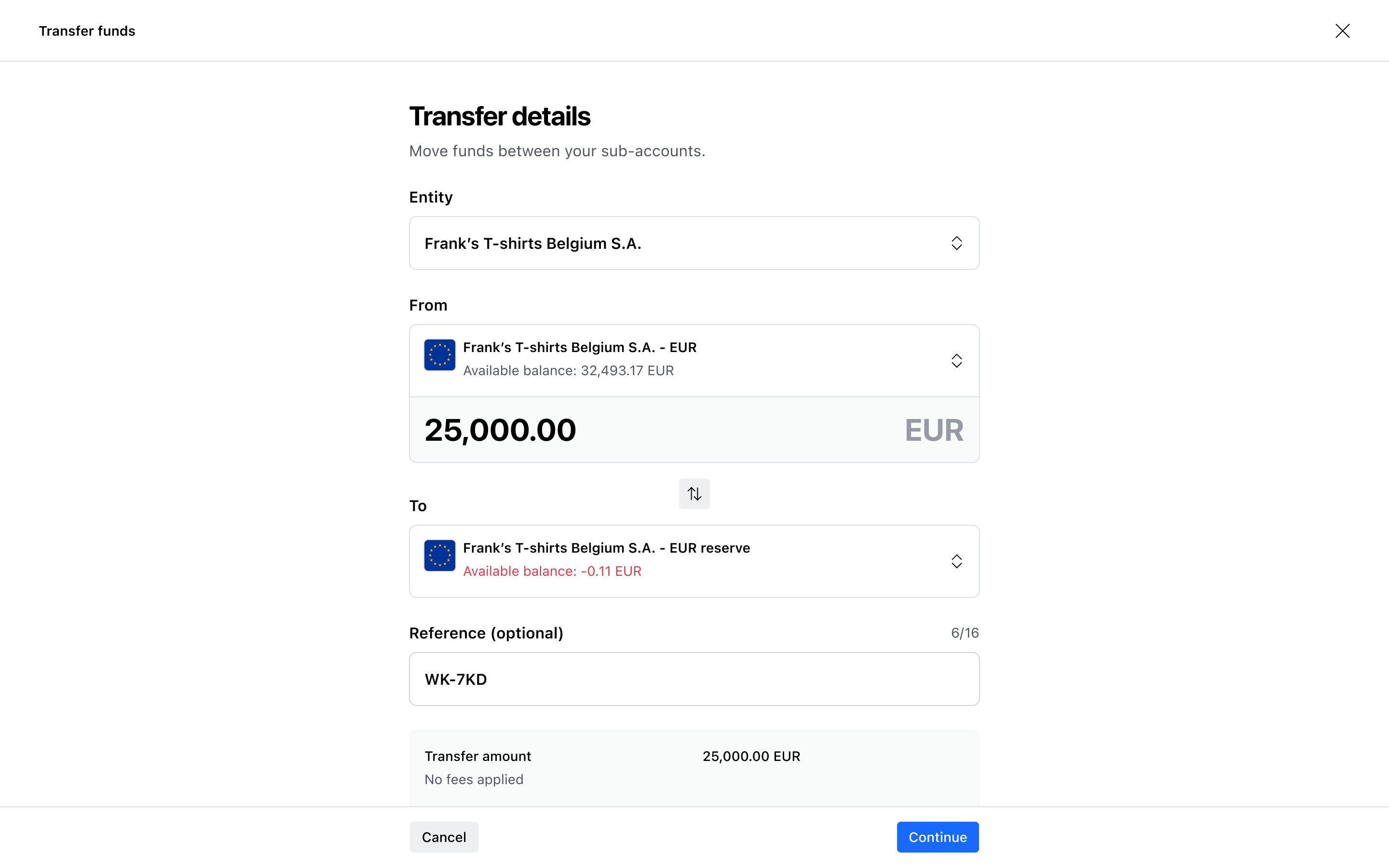This screenshot has width=1389, height=868.
Task: Click the Transfer details heading
Action: [x=499, y=117]
